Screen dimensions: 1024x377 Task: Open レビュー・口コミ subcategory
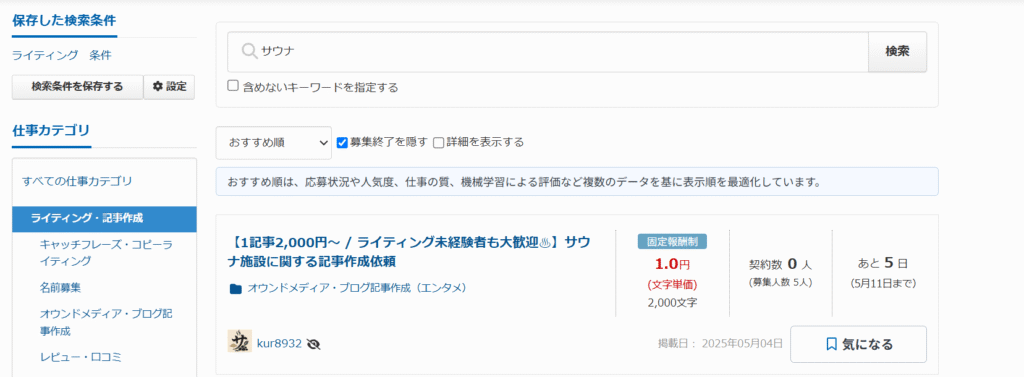point(80,357)
